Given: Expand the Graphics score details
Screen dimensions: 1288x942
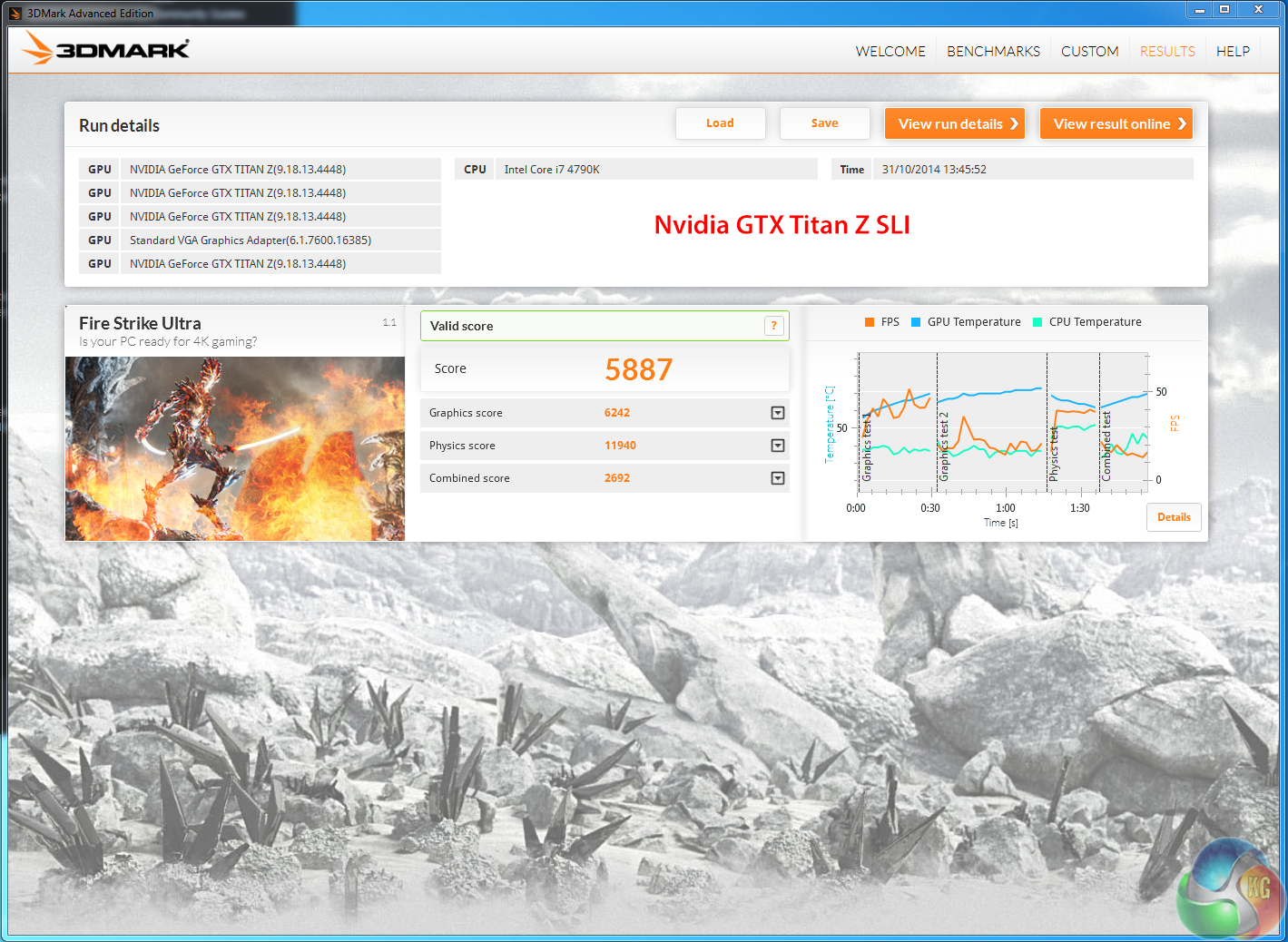Looking at the screenshot, I should 778,413.
